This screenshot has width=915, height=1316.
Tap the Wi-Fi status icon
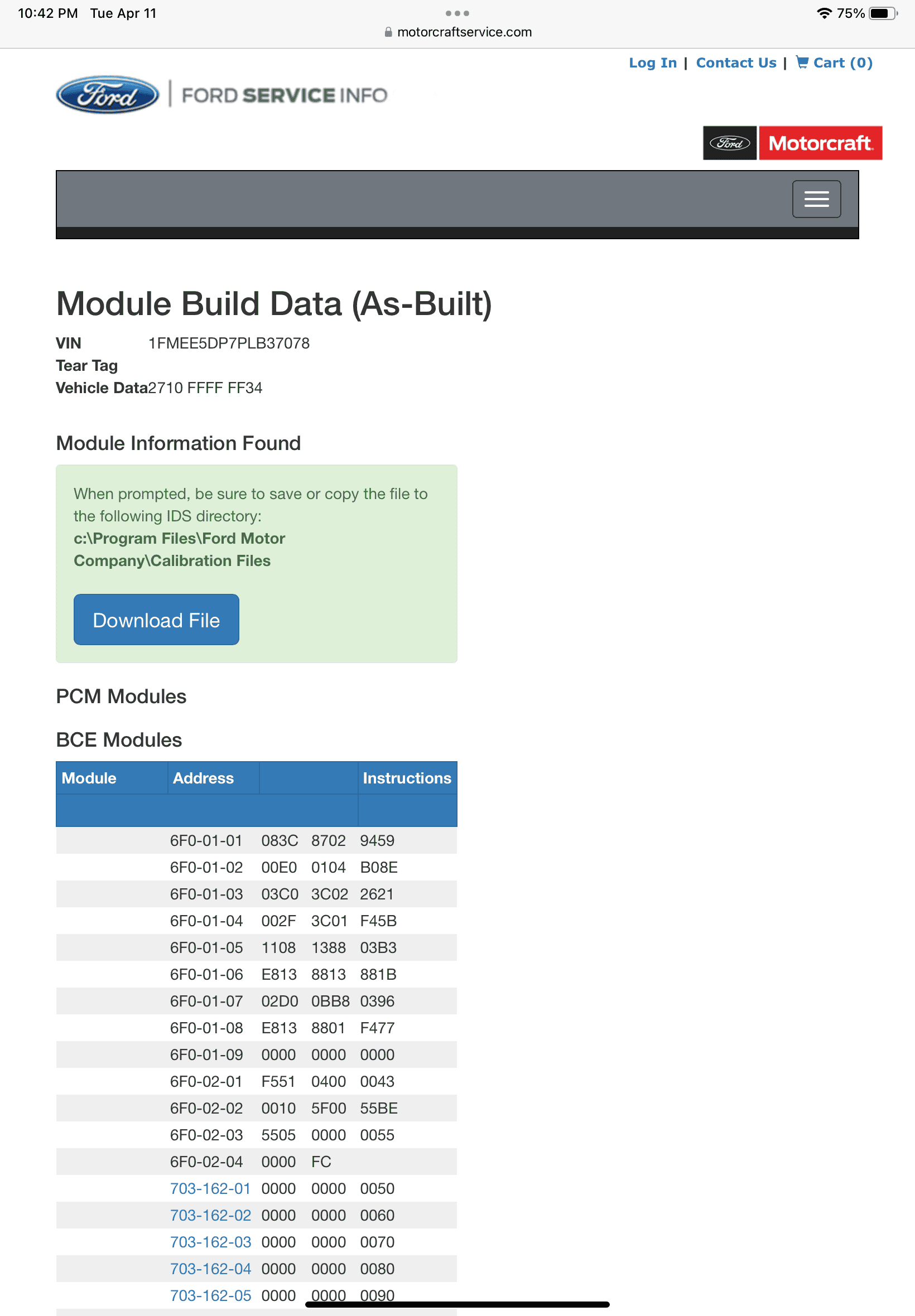(x=824, y=13)
